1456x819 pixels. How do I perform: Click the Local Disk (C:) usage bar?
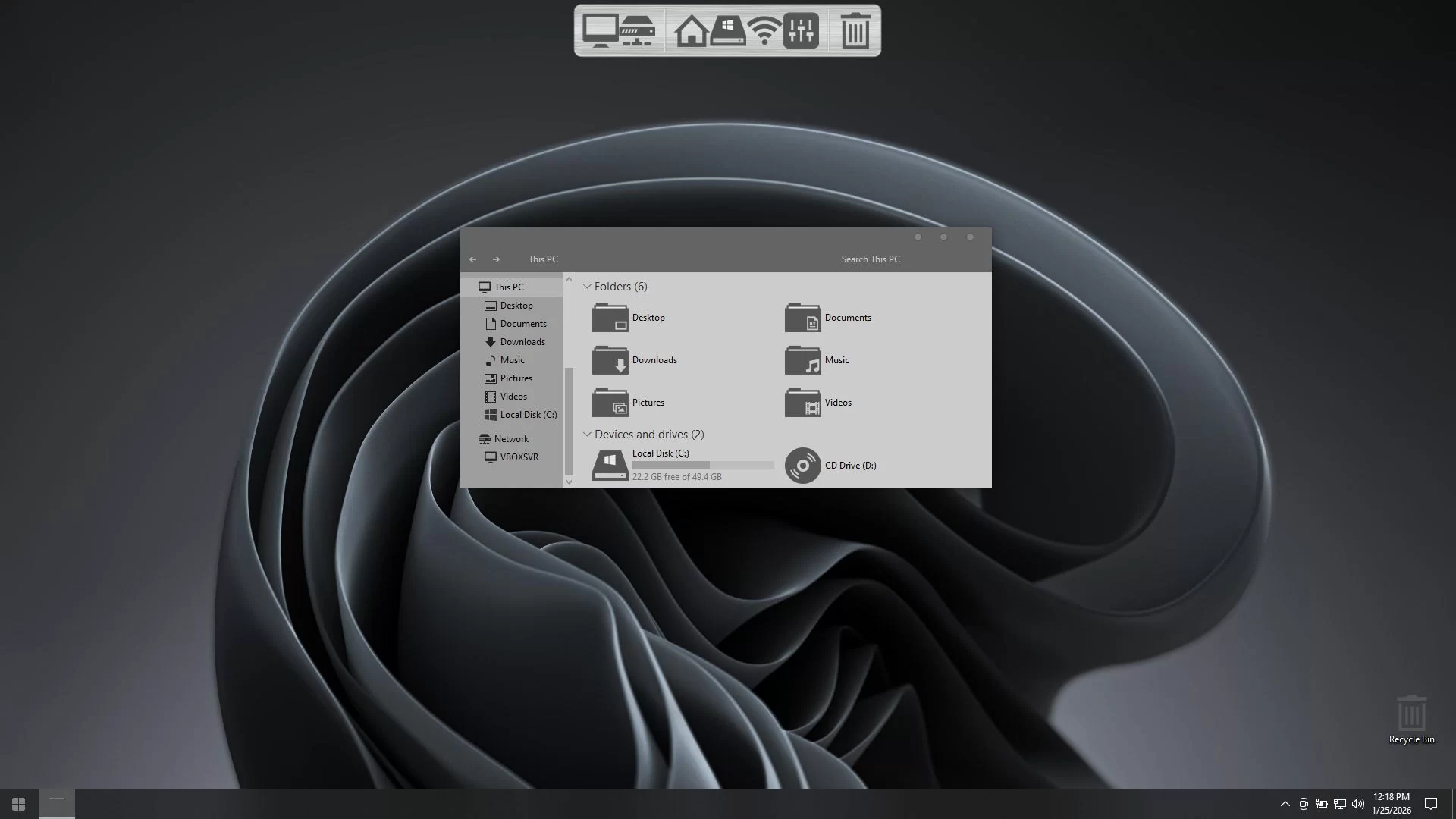(702, 465)
